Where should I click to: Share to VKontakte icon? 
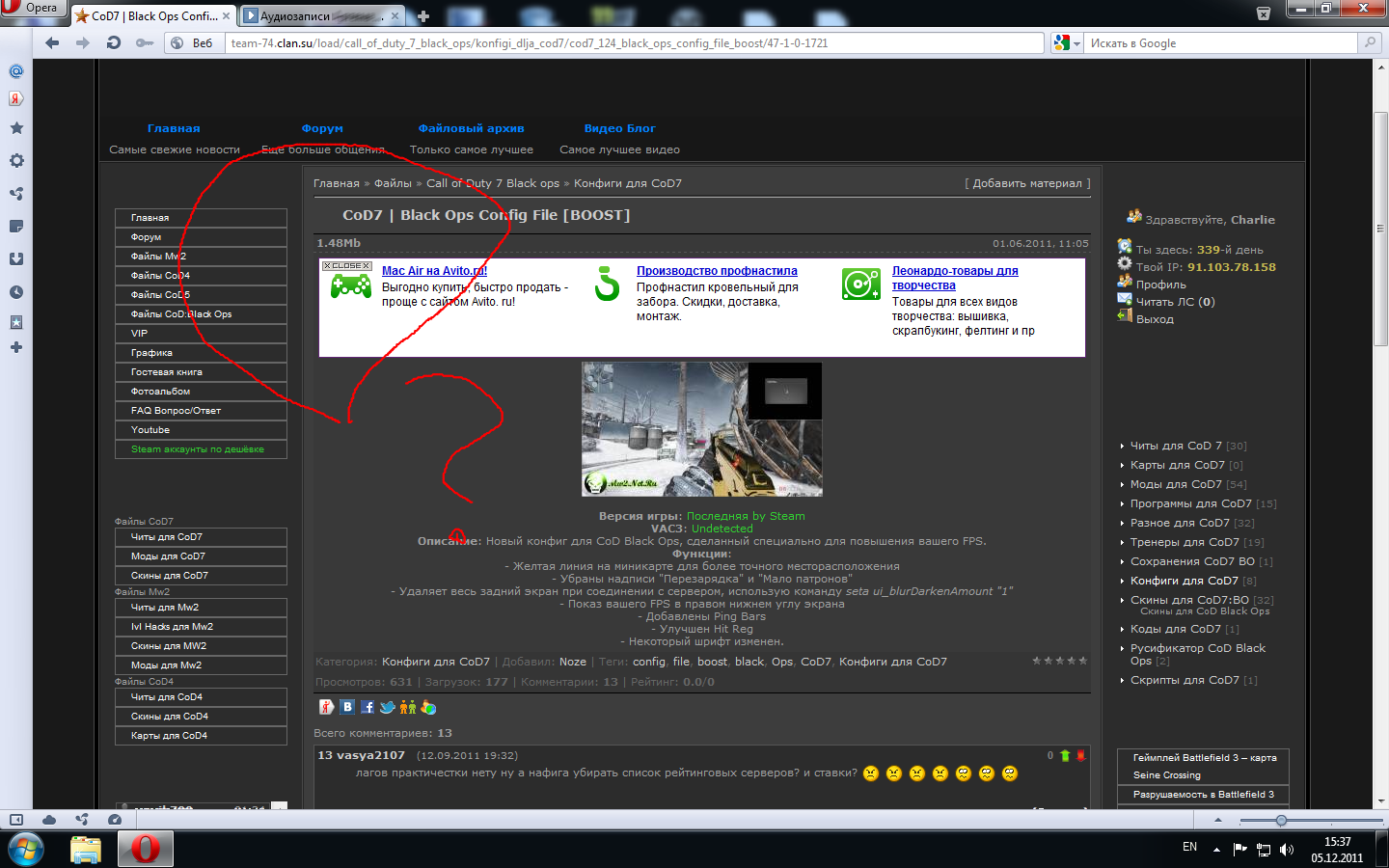tap(347, 707)
